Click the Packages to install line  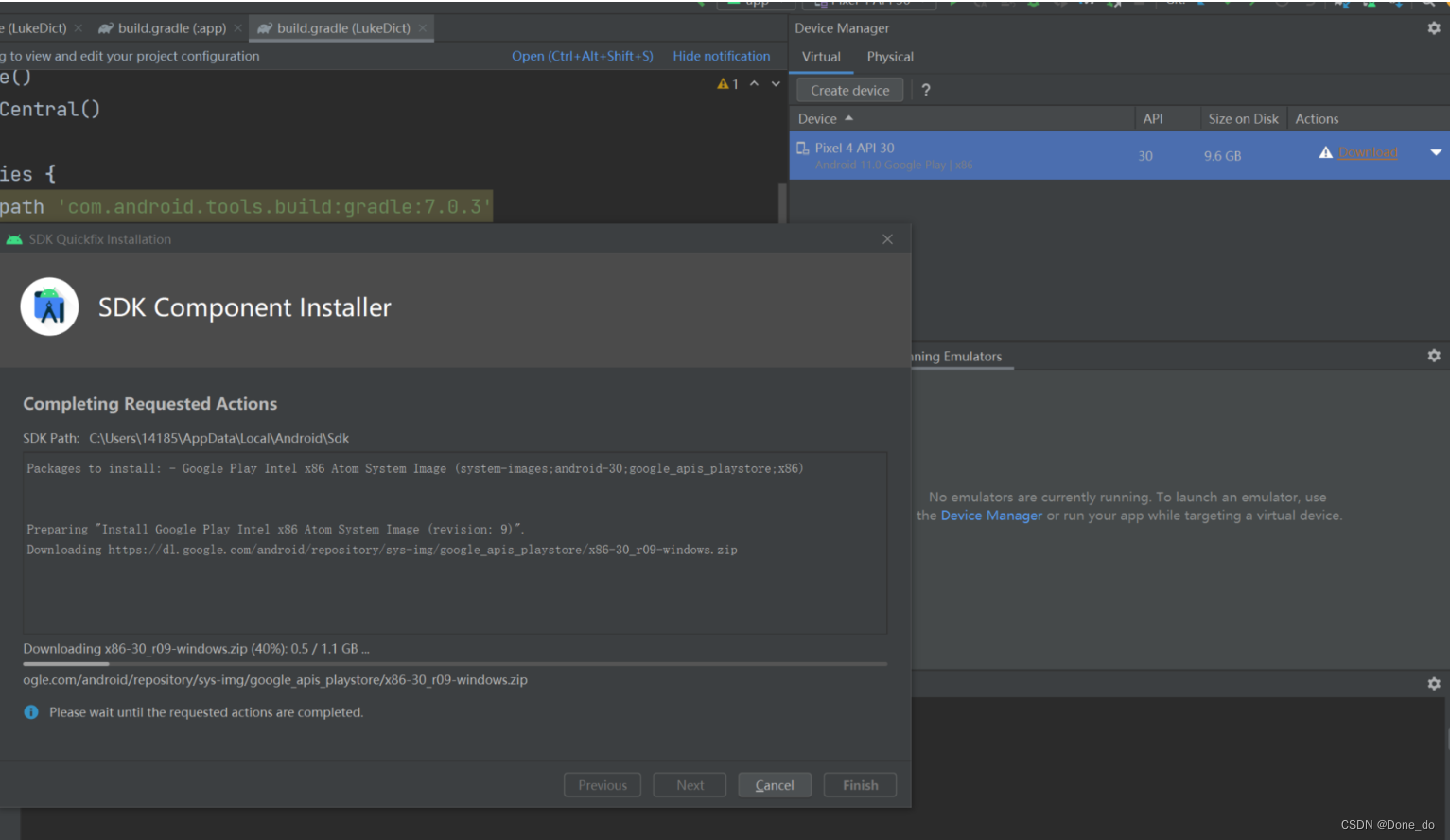(x=415, y=468)
